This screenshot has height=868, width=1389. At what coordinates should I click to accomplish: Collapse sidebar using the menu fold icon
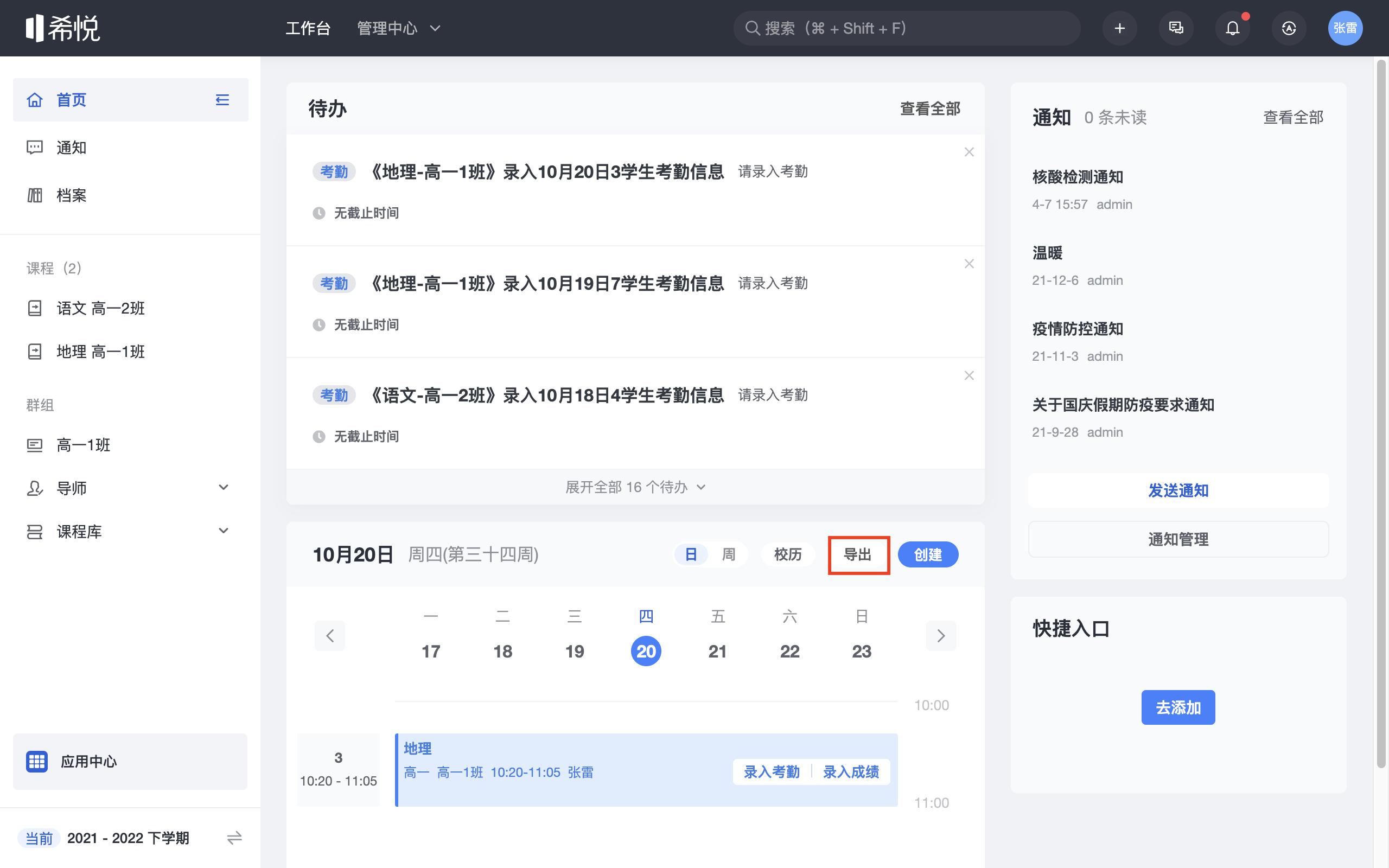(222, 100)
